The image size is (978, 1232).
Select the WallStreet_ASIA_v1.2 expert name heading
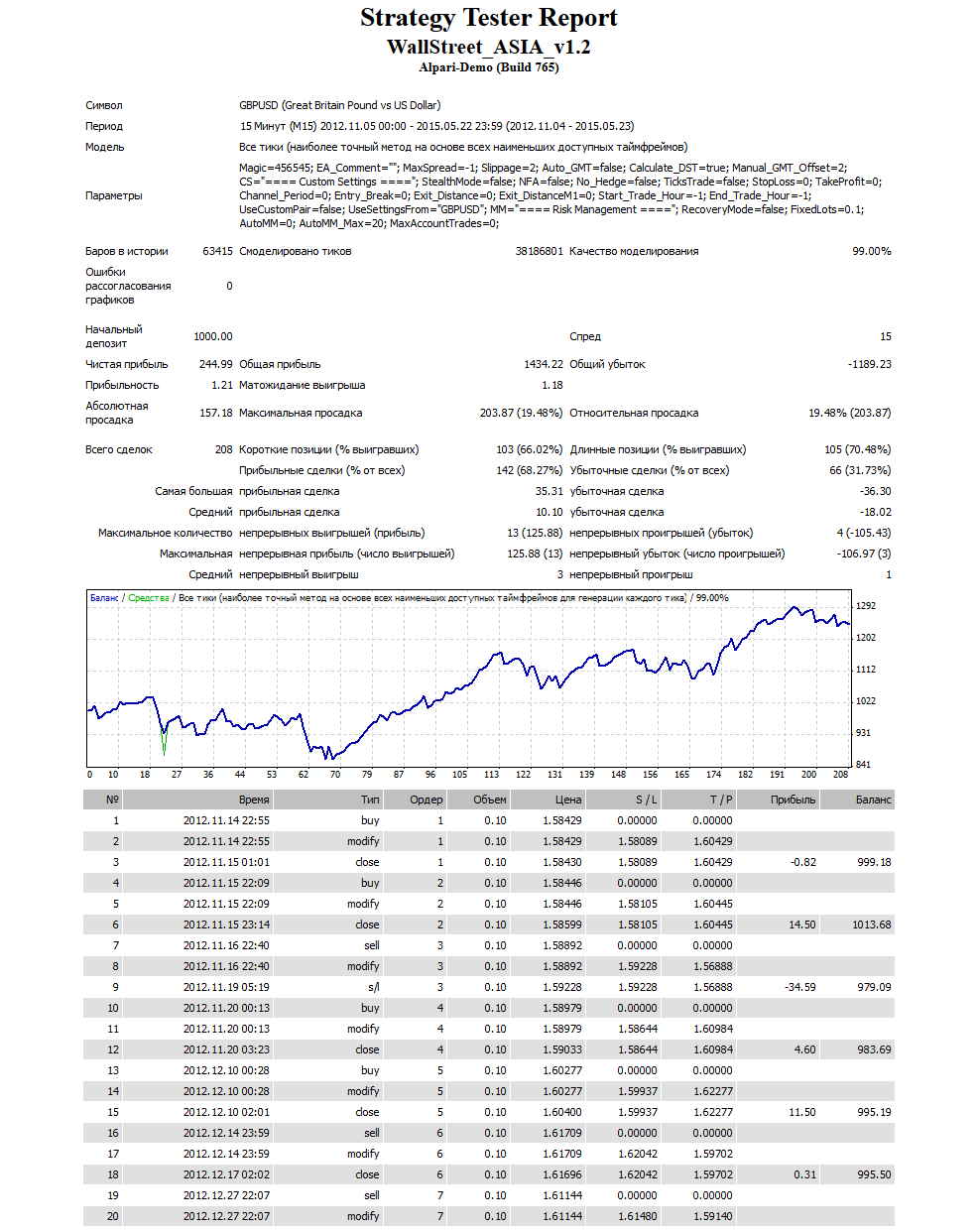pos(489,47)
